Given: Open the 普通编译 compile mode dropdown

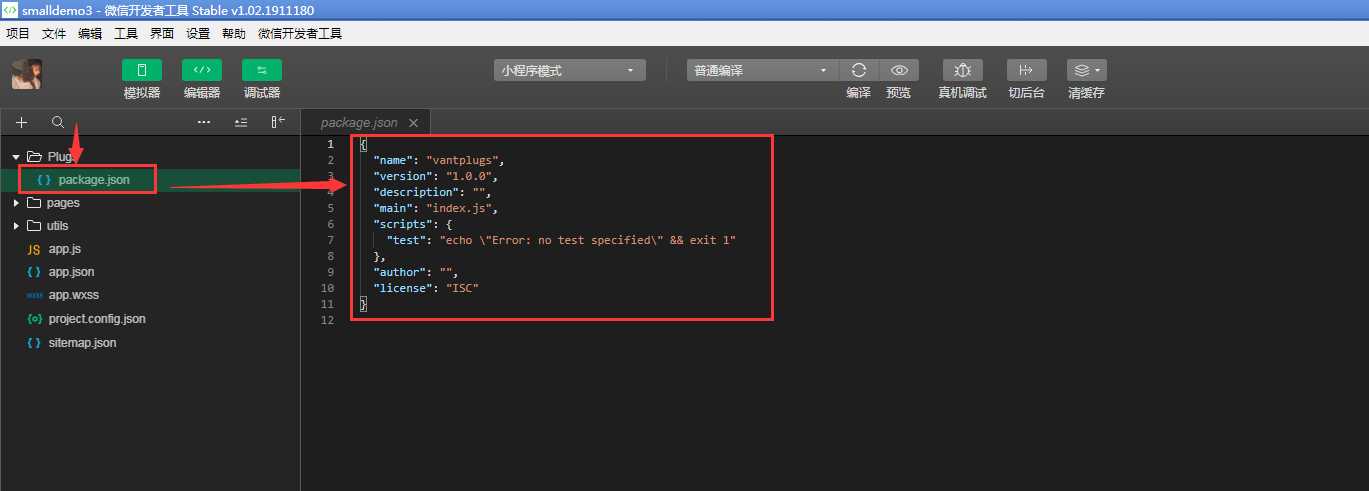Looking at the screenshot, I should 762,70.
